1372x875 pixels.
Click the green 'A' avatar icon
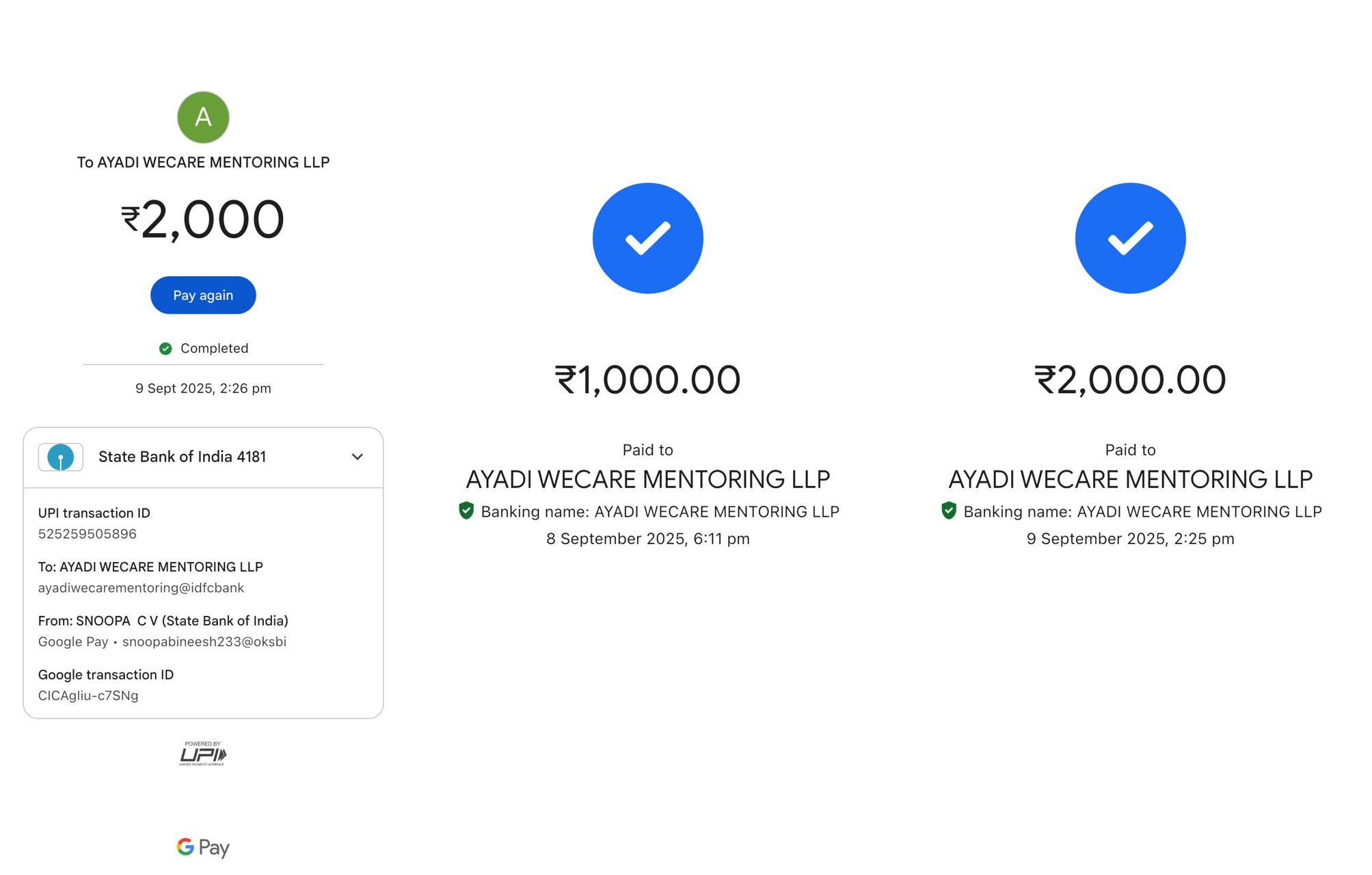click(203, 118)
